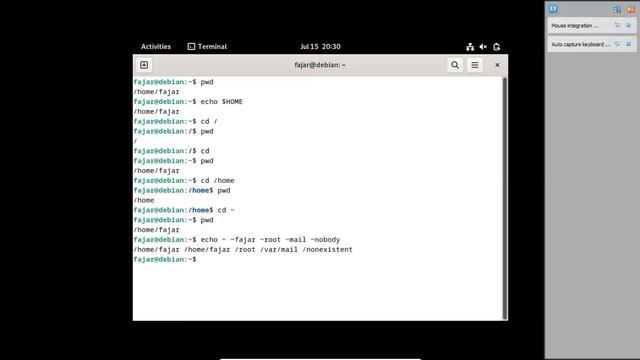Screen dimensions: 640x360
Task: Click the 'cd /' command line
Action: [176, 121]
